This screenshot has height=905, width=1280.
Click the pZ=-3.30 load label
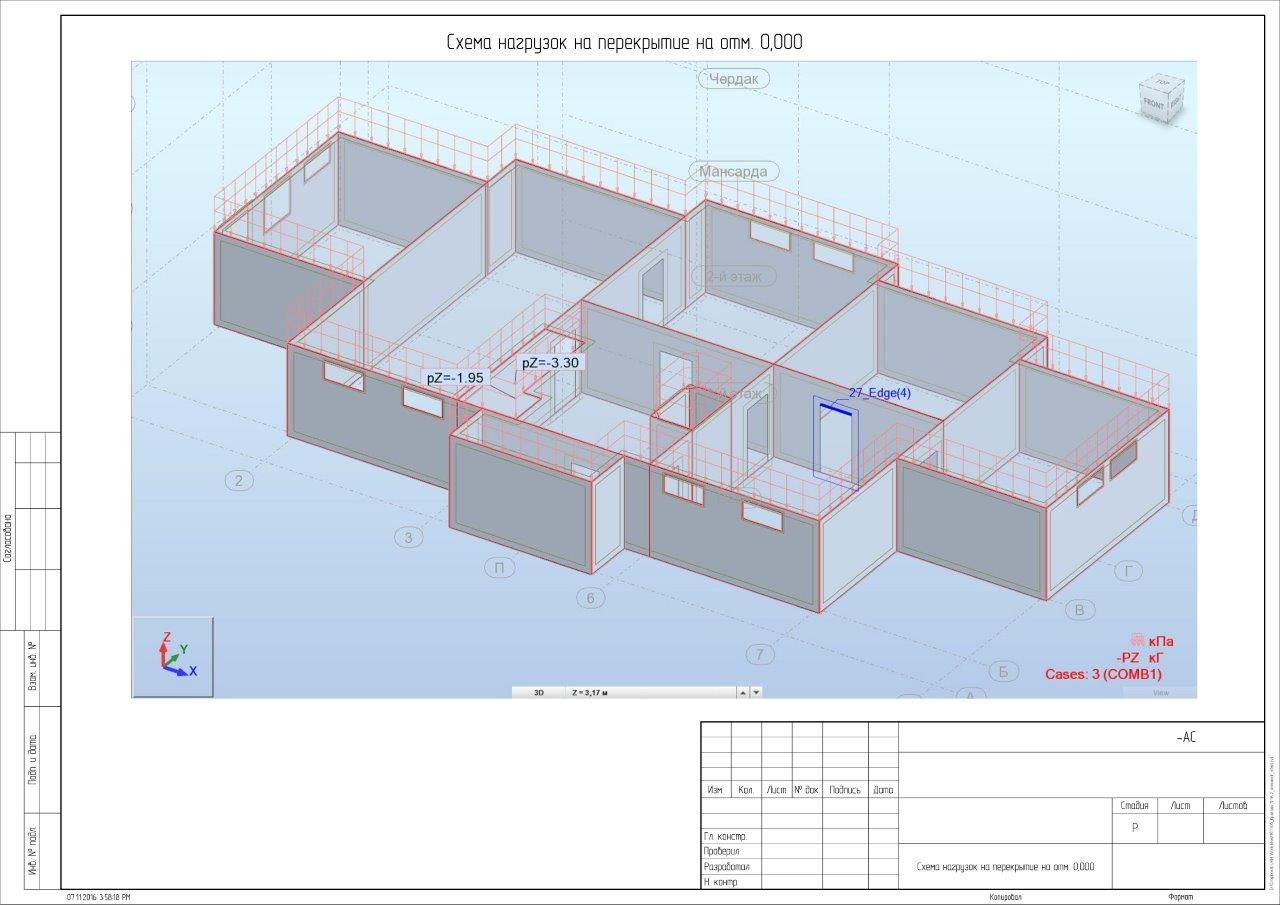pyautogui.click(x=550, y=363)
